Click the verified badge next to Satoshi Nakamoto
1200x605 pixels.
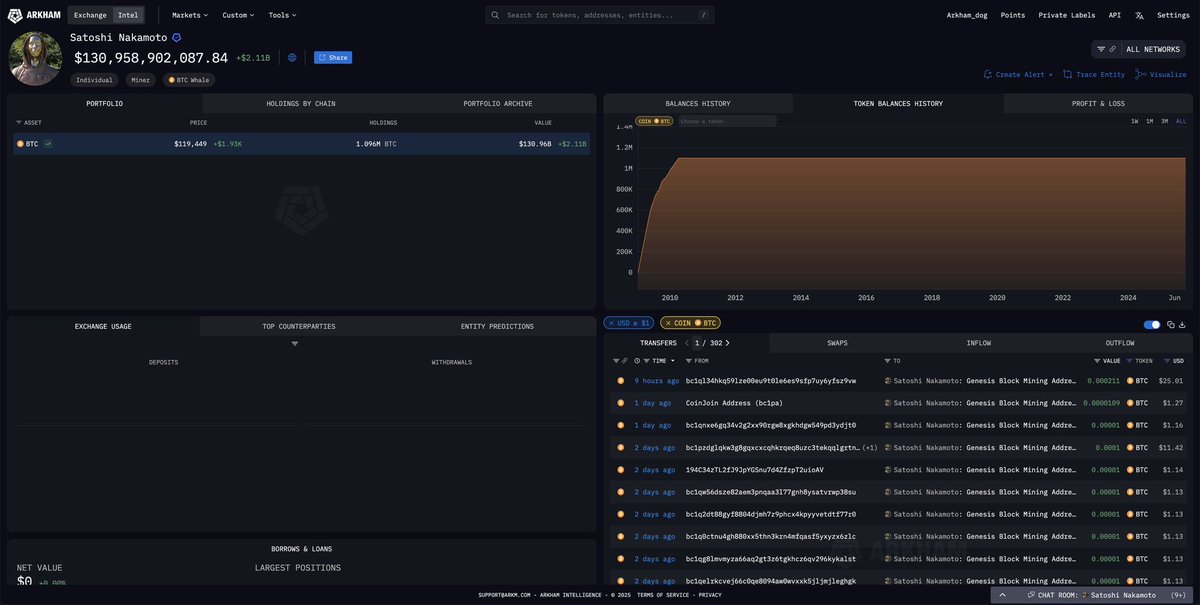177,37
